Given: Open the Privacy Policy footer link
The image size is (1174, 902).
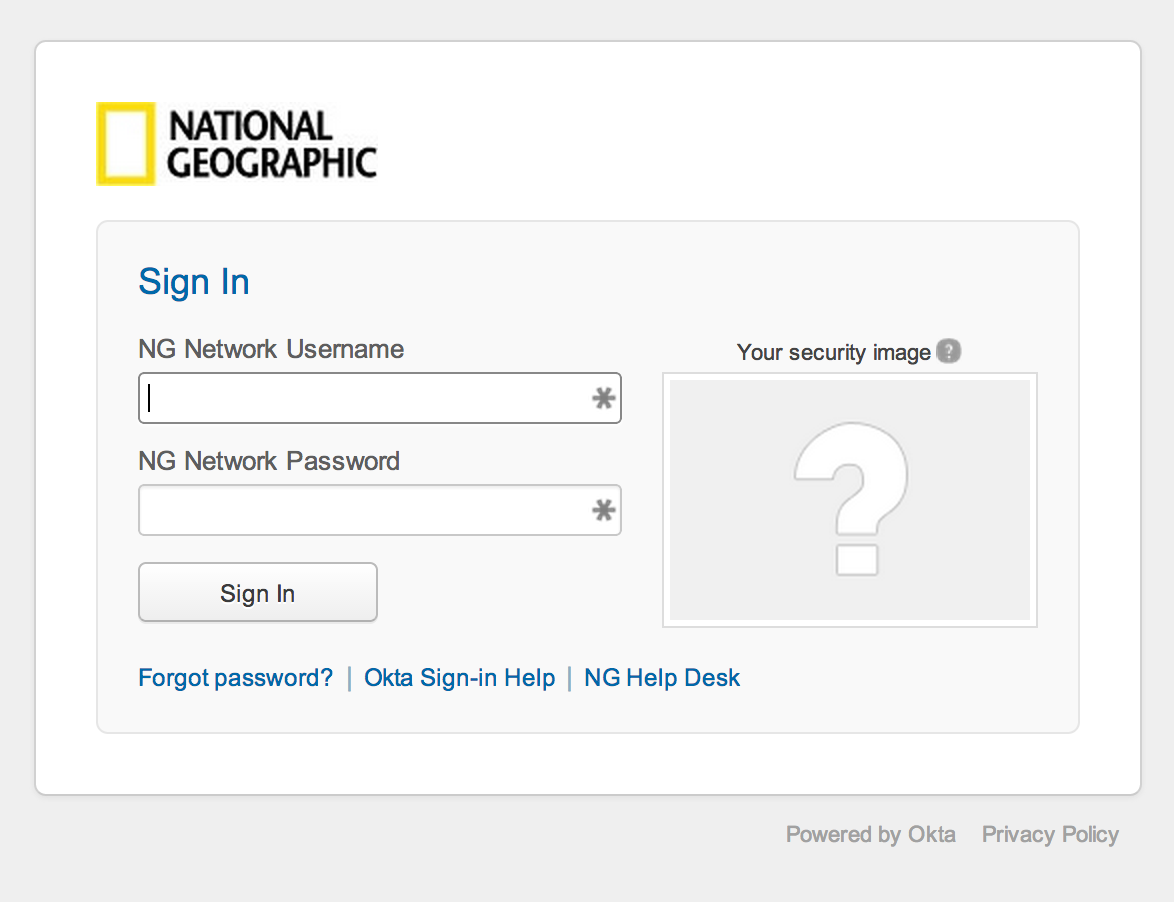Looking at the screenshot, I should click(1050, 834).
